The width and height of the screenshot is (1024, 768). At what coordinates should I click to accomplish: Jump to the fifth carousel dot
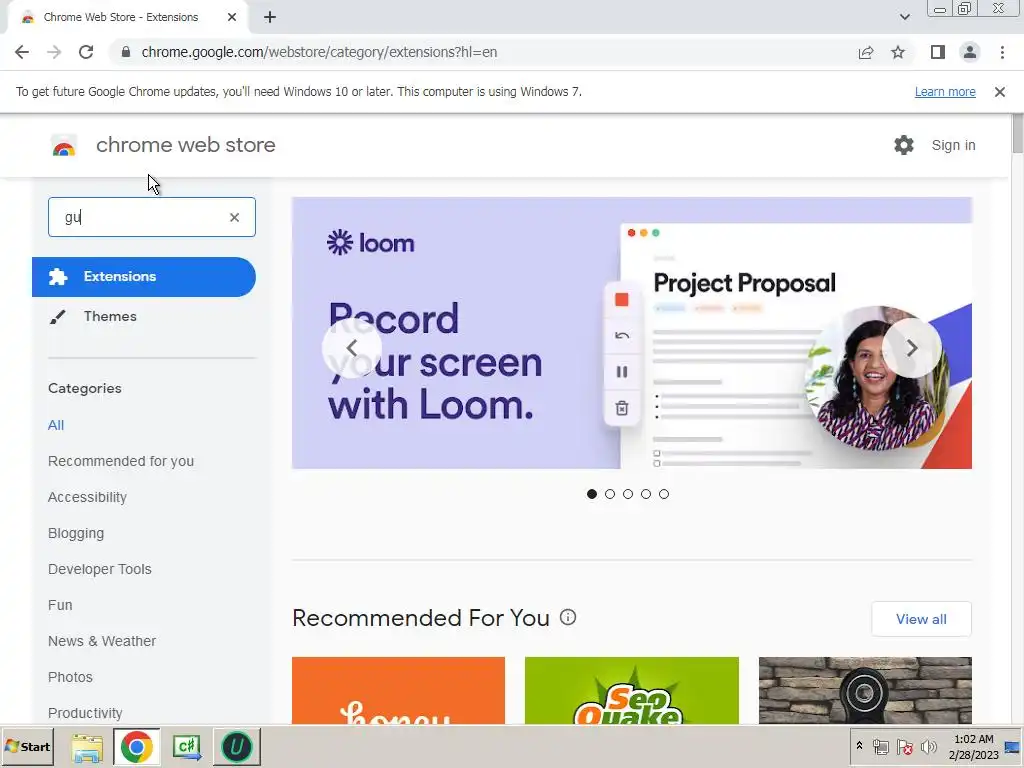[664, 494]
